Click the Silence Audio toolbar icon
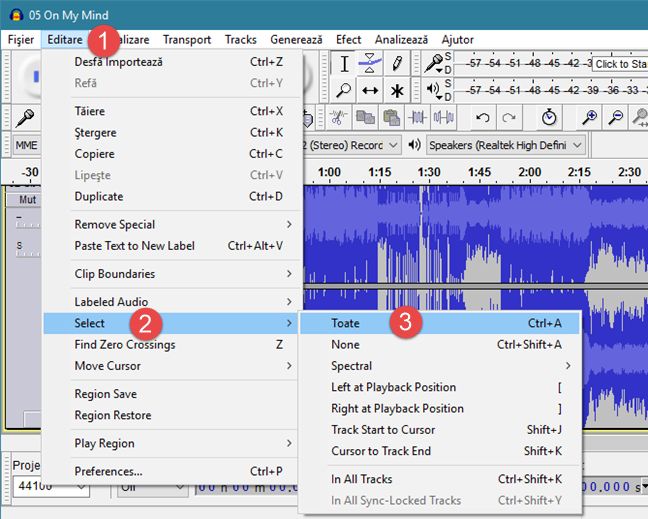Image resolution: width=648 pixels, height=519 pixels. [x=444, y=118]
